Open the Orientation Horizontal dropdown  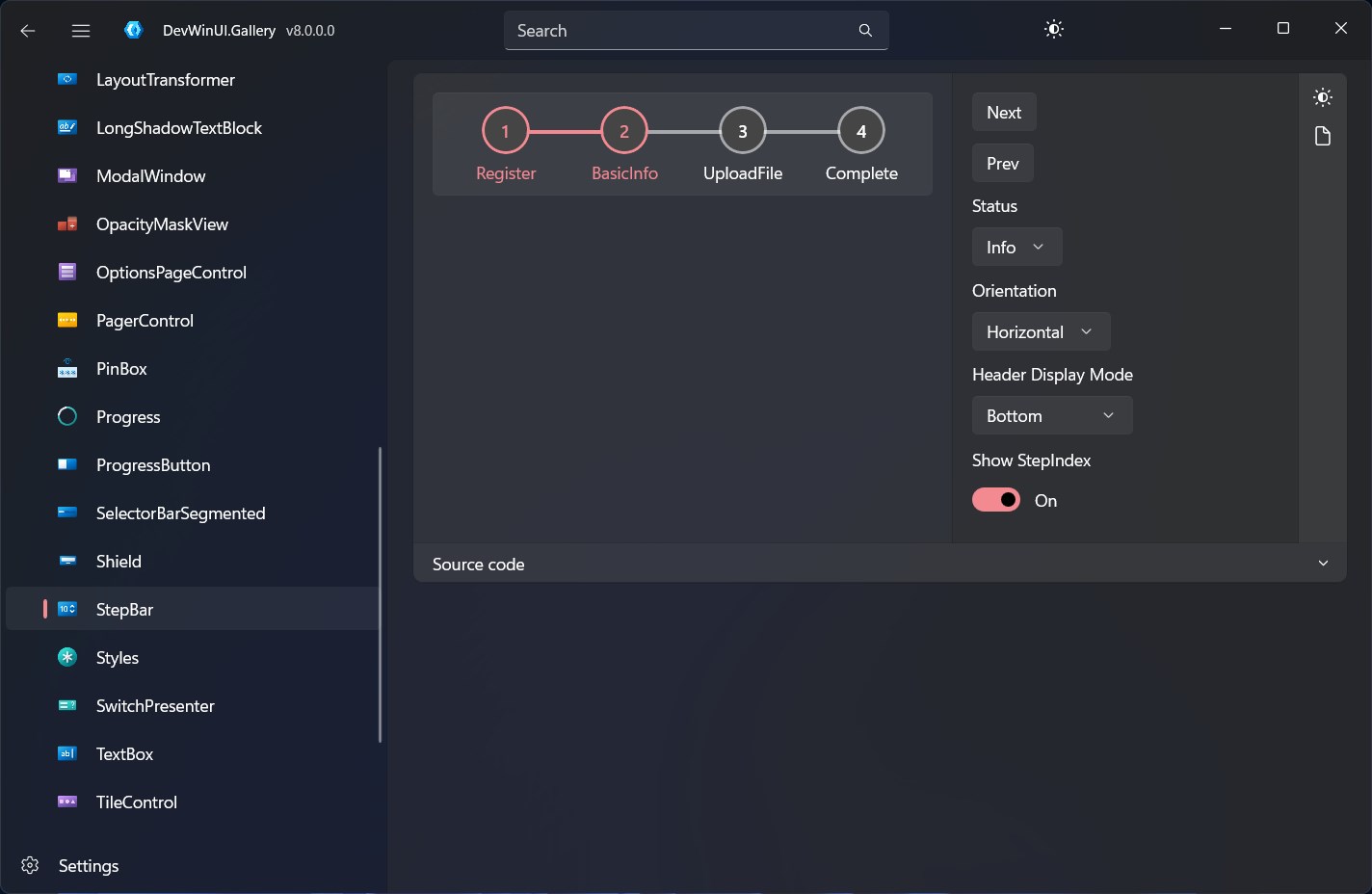(x=1041, y=331)
